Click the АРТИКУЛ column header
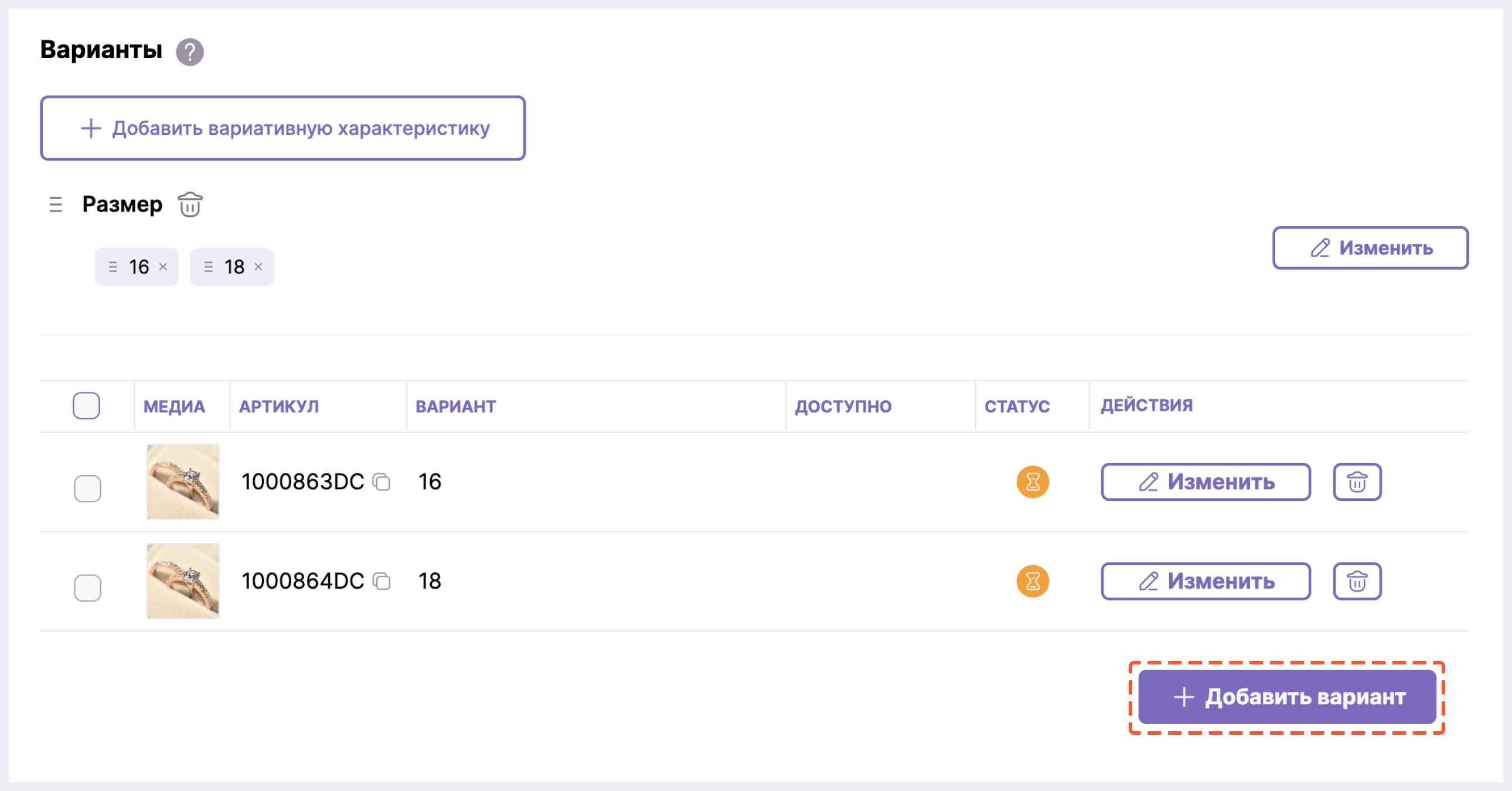The image size is (1512, 791). click(x=279, y=406)
